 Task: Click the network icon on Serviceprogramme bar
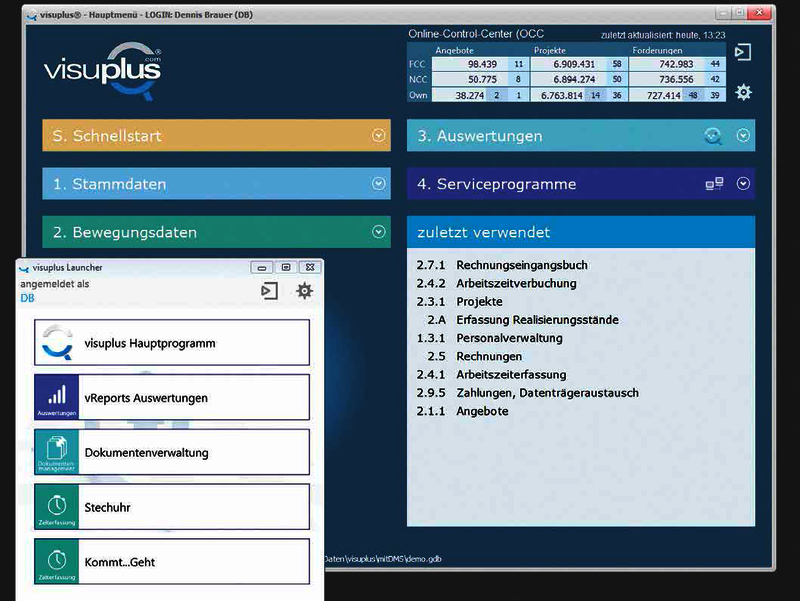(714, 184)
